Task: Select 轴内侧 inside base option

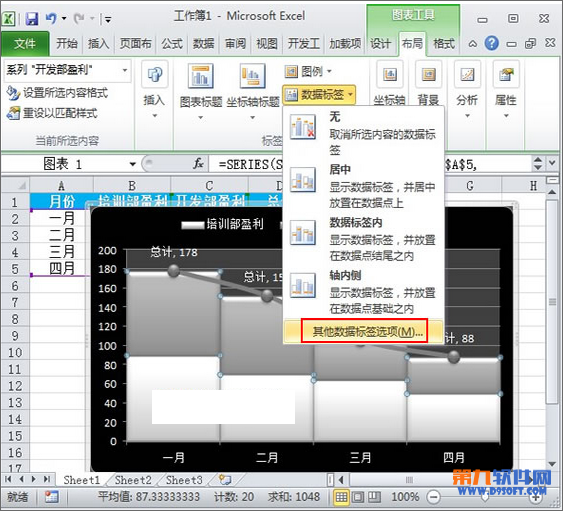Action: [x=363, y=292]
